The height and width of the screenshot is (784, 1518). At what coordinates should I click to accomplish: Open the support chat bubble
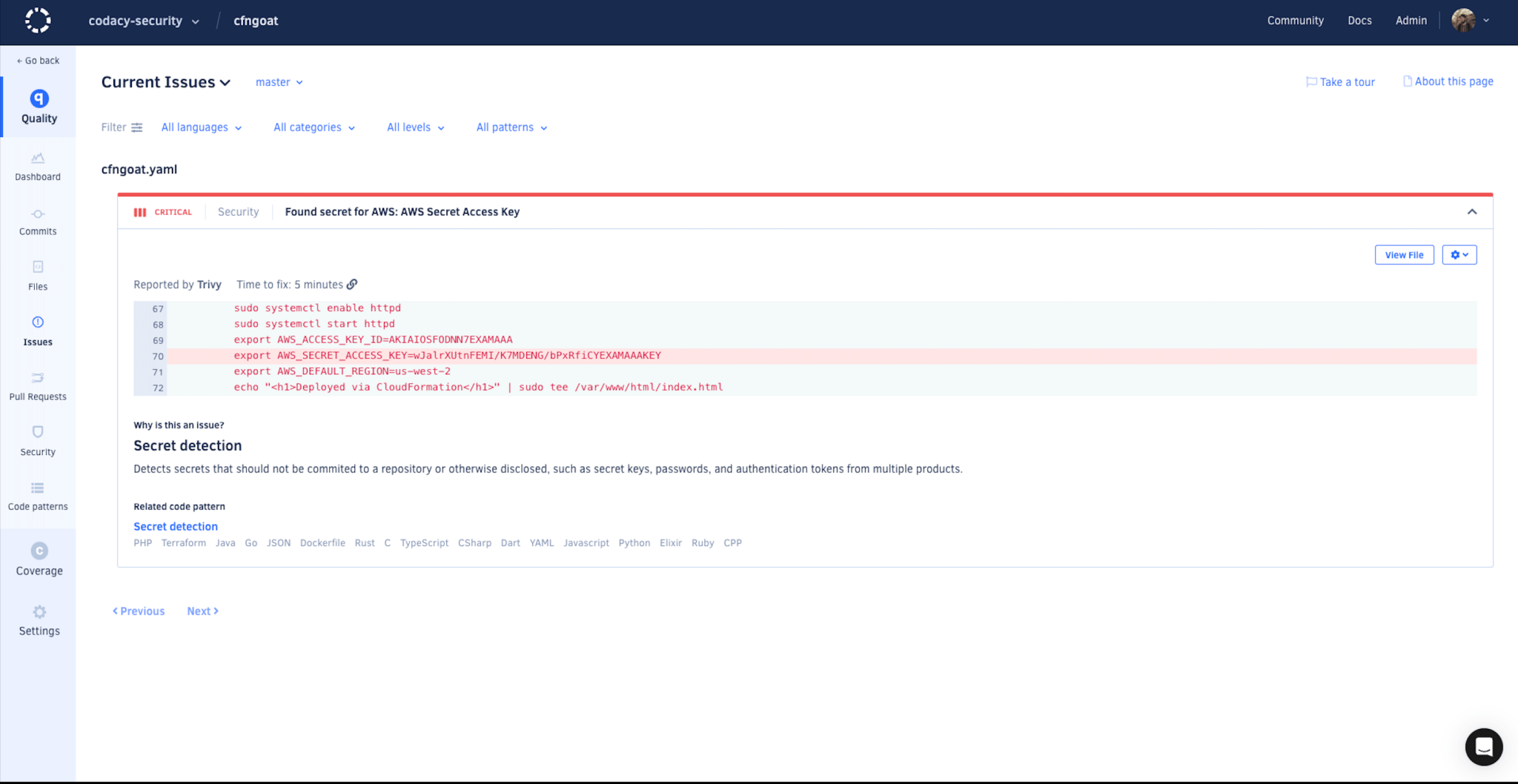(1483, 747)
